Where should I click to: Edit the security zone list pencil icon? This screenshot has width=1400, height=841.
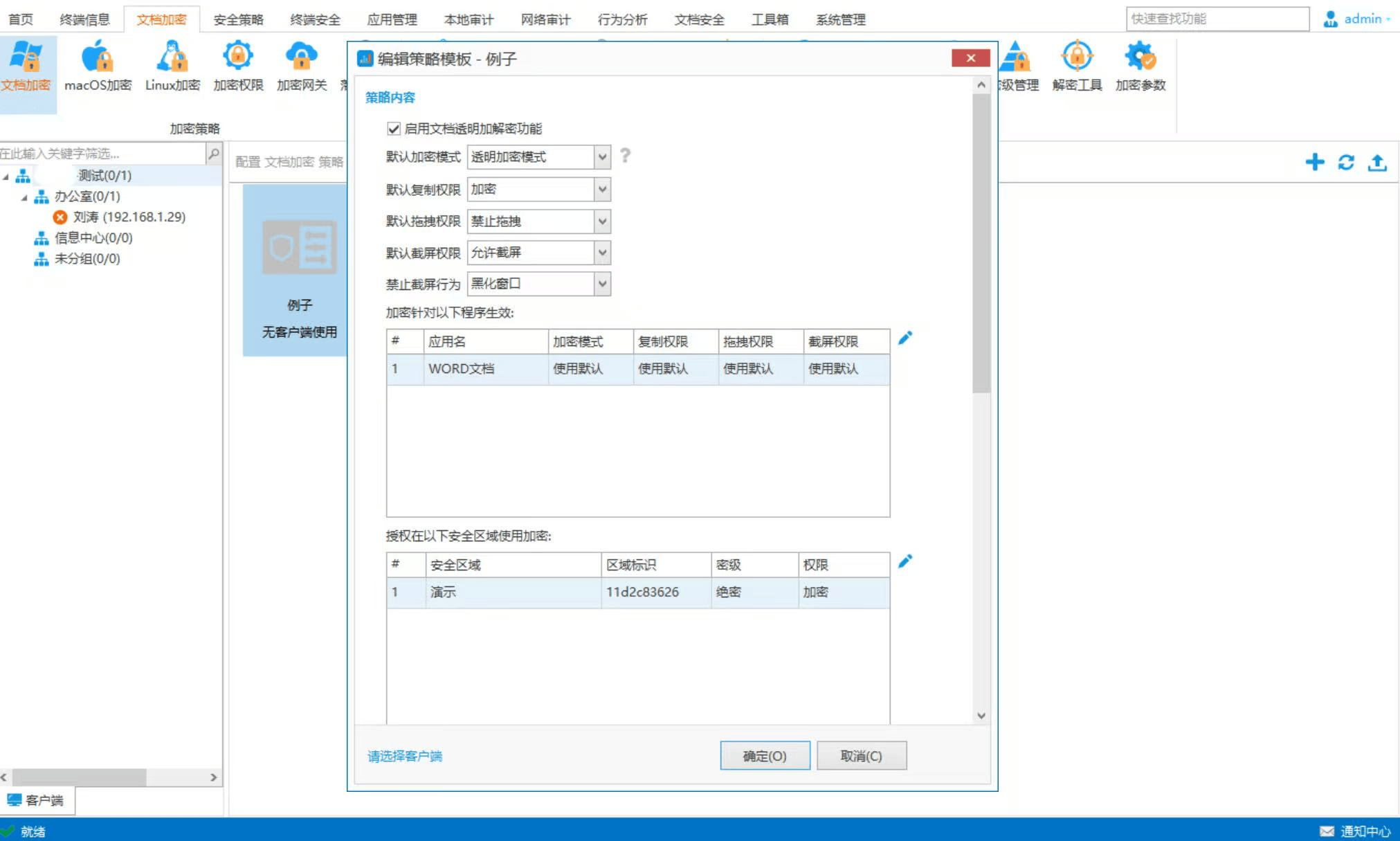click(x=905, y=561)
